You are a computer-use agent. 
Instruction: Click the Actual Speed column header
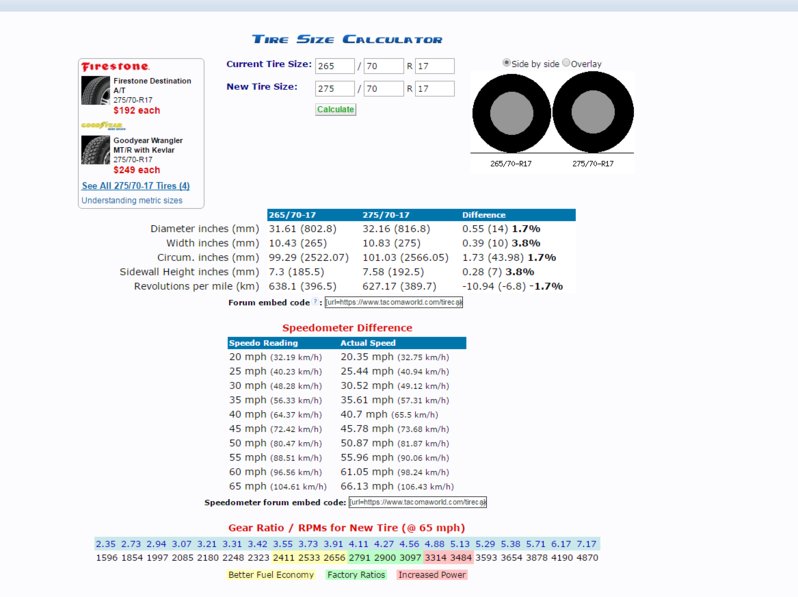pos(368,343)
